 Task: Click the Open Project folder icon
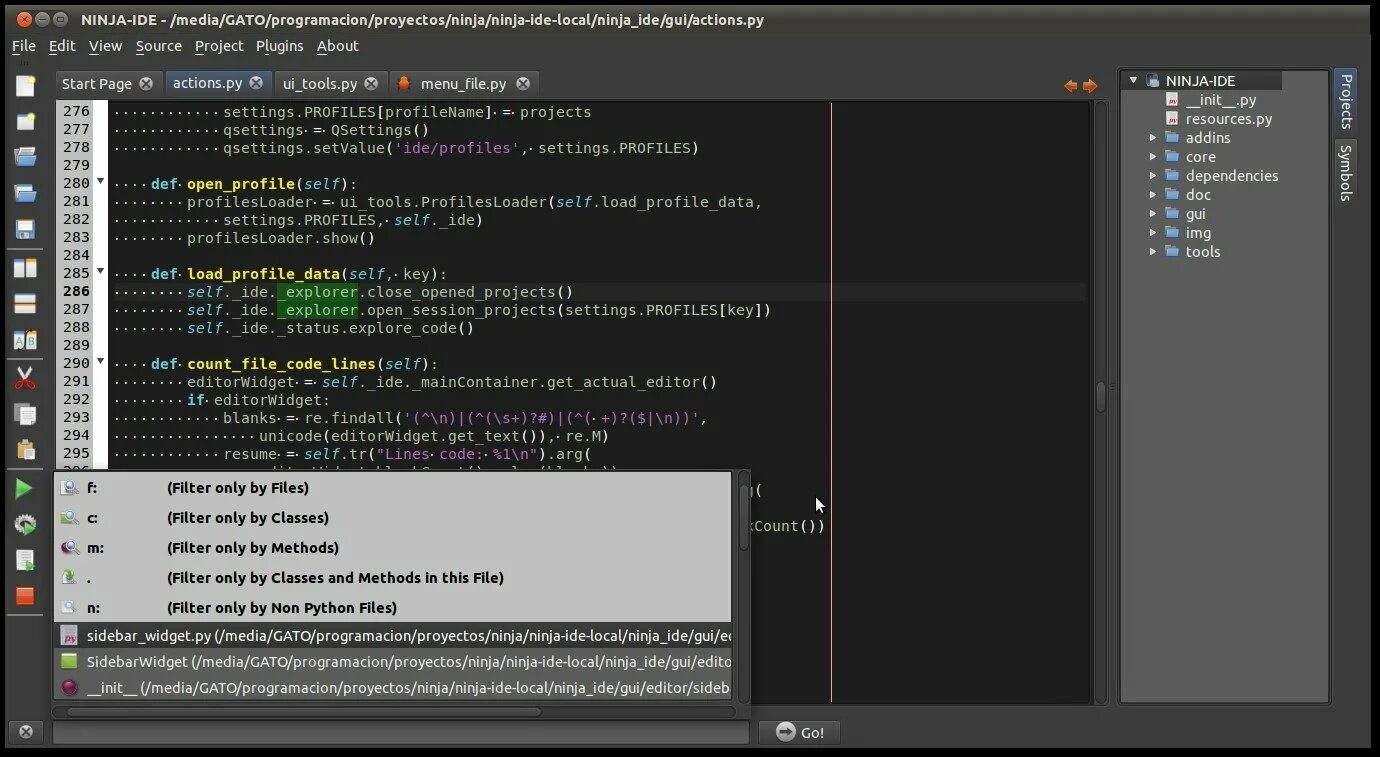(25, 193)
